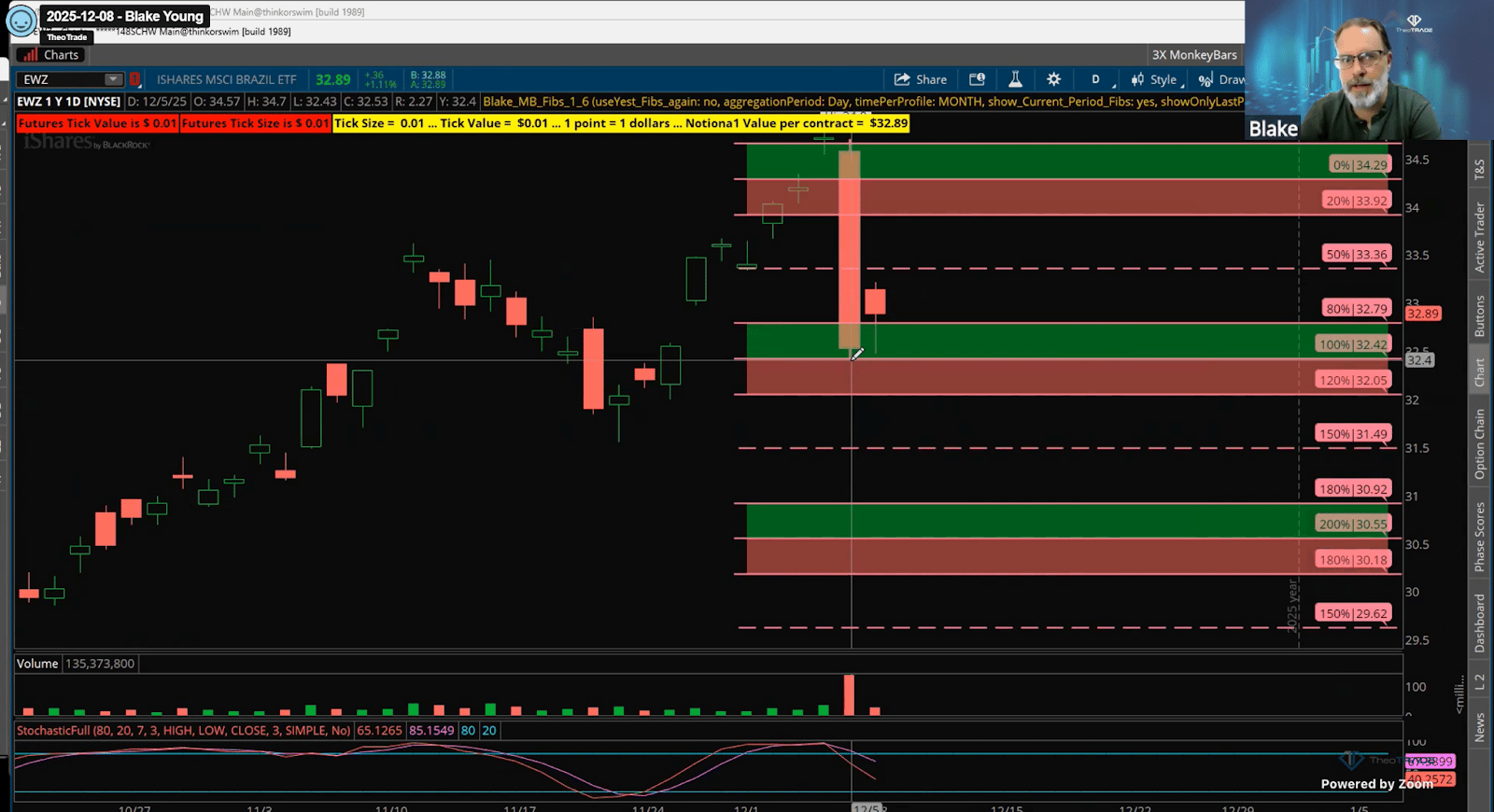
Task: Click the yellow Tick Size notional value label
Action: tap(621, 123)
